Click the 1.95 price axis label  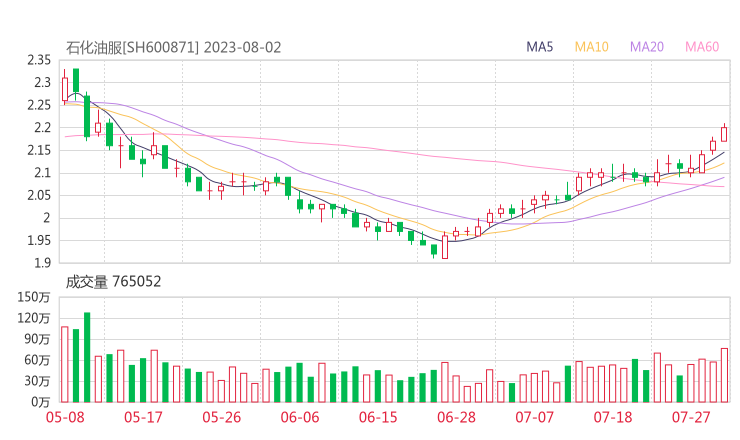tap(39, 241)
